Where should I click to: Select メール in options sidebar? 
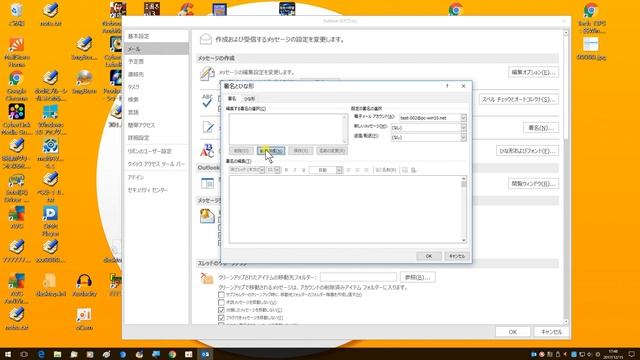[x=156, y=49]
